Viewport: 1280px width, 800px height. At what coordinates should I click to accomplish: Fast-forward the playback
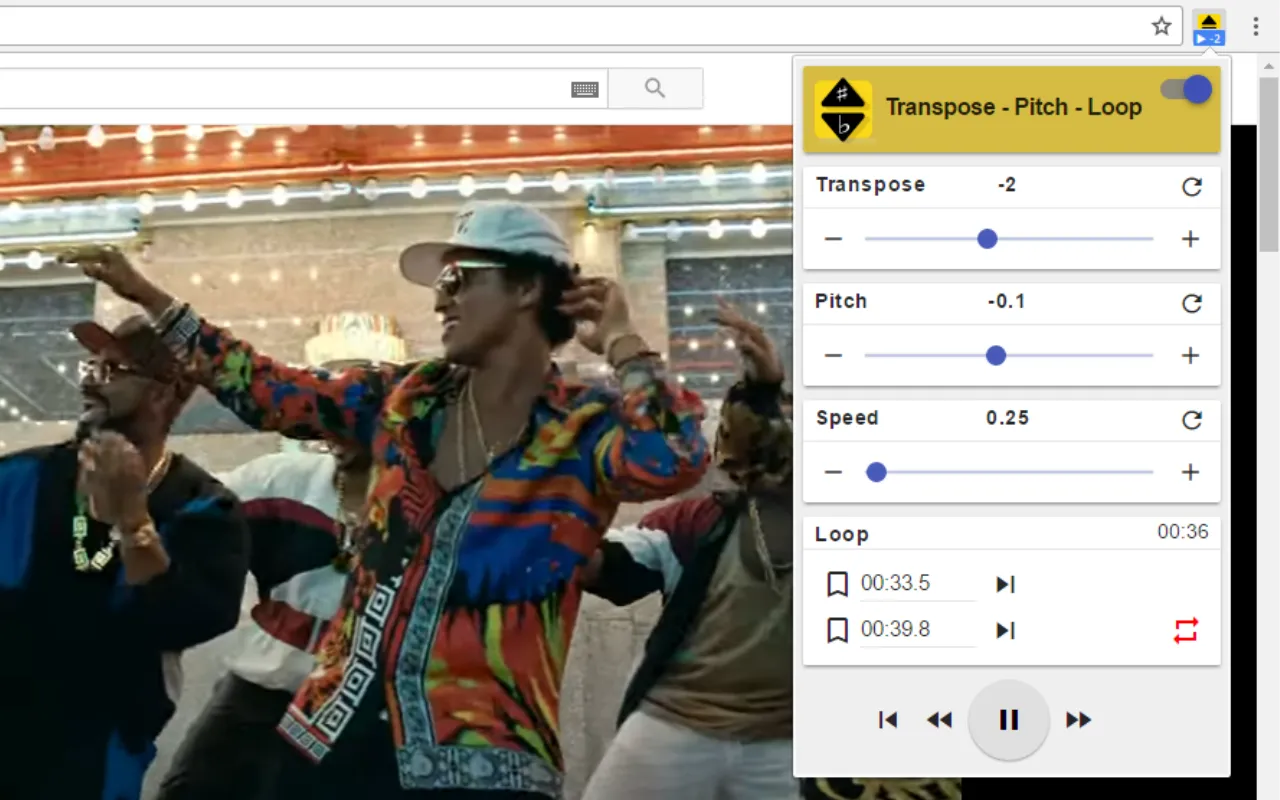click(1078, 719)
